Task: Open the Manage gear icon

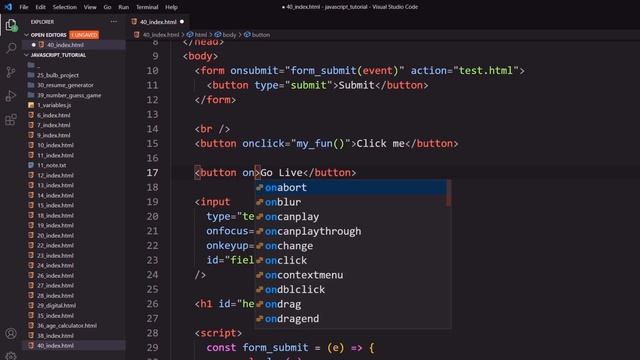Action: [11, 356]
